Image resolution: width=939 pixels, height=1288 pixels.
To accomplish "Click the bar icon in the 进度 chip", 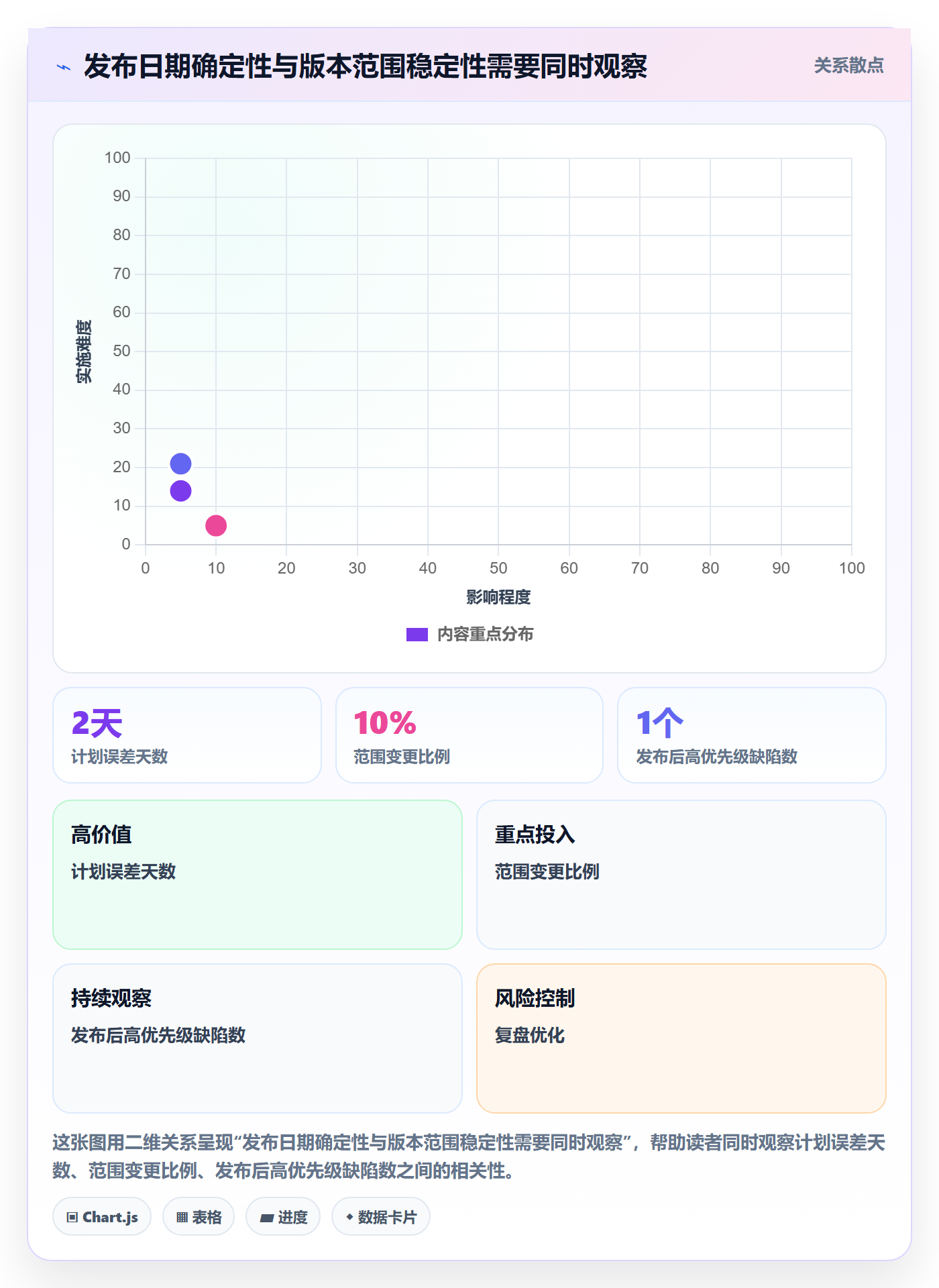I will pos(266,1218).
